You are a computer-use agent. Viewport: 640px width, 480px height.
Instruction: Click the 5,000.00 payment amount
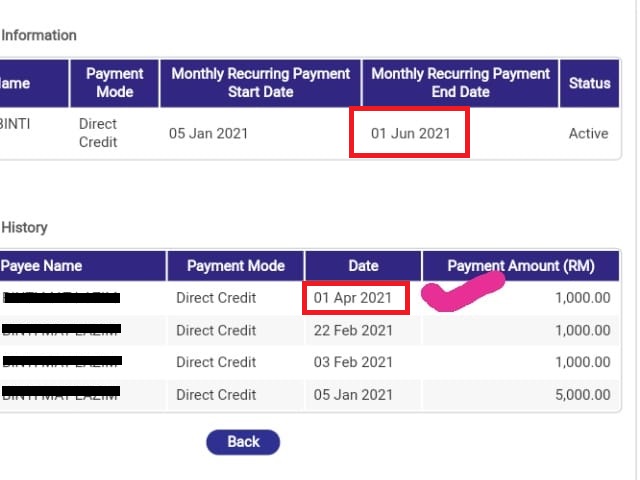[x=582, y=395]
